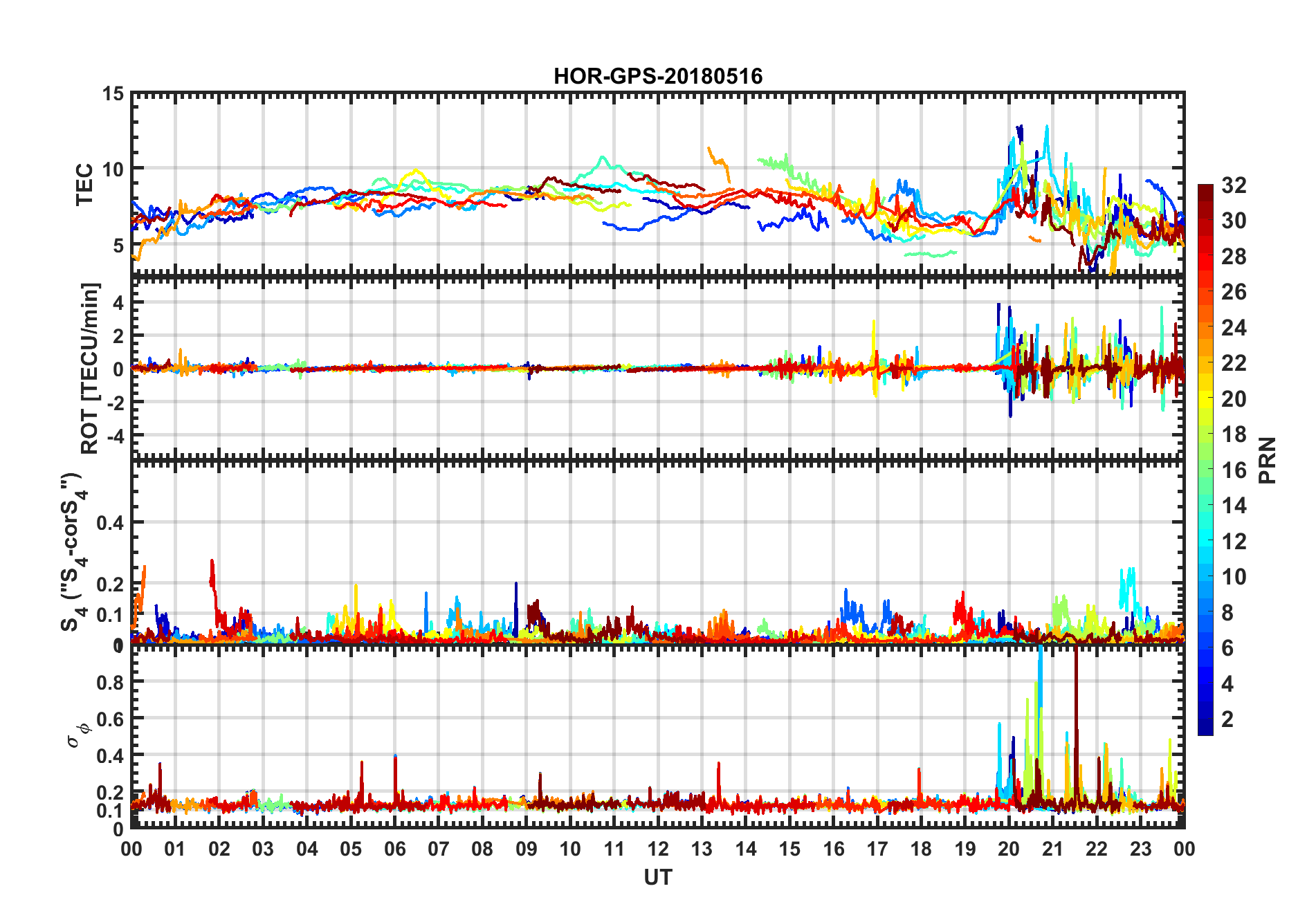1316x920 pixels.
Task: Select the 10 tick on the TEC axis
Action: click(113, 169)
